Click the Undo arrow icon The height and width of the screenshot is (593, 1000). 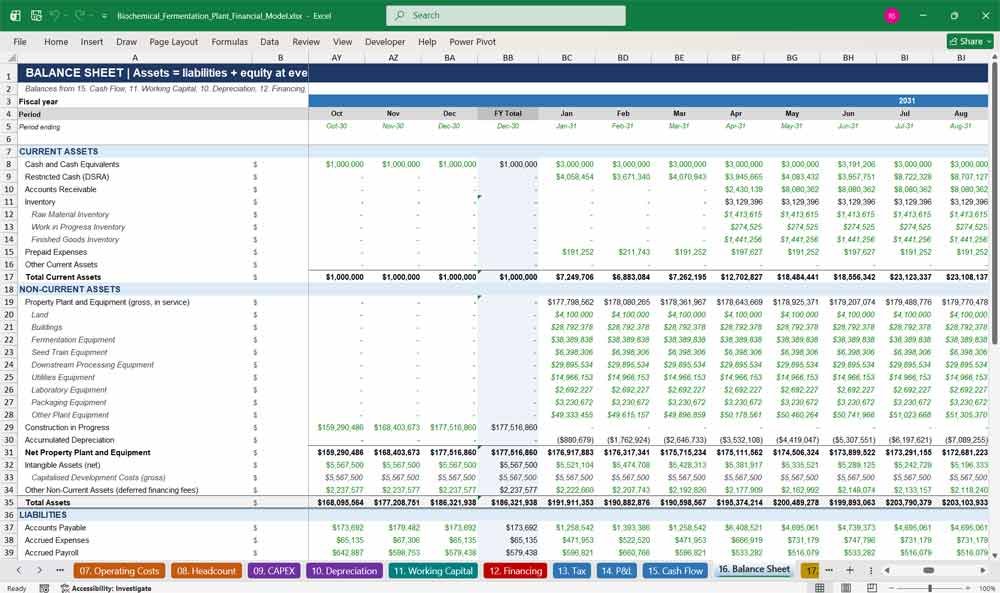click(x=55, y=15)
